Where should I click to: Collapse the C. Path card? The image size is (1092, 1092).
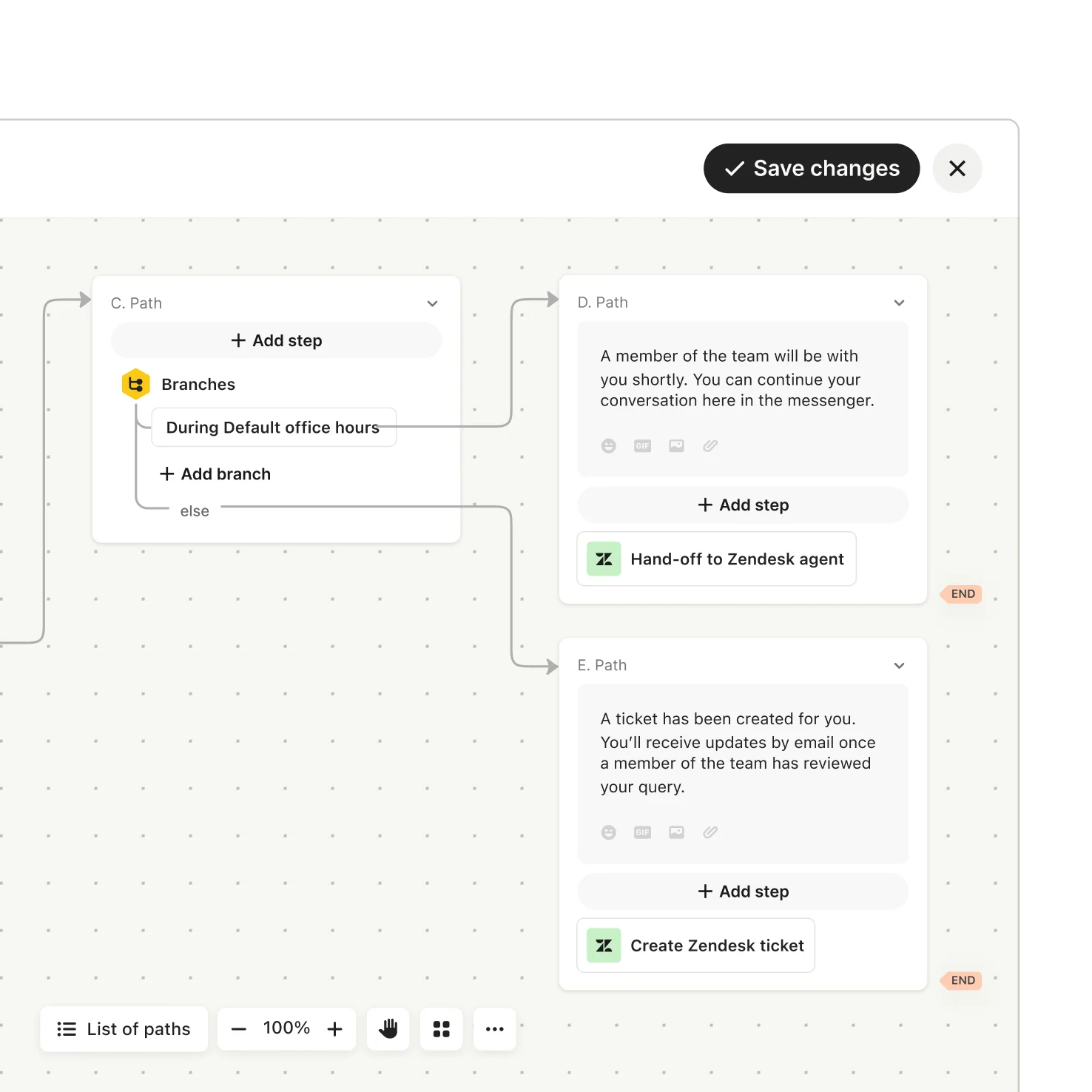pyautogui.click(x=433, y=303)
